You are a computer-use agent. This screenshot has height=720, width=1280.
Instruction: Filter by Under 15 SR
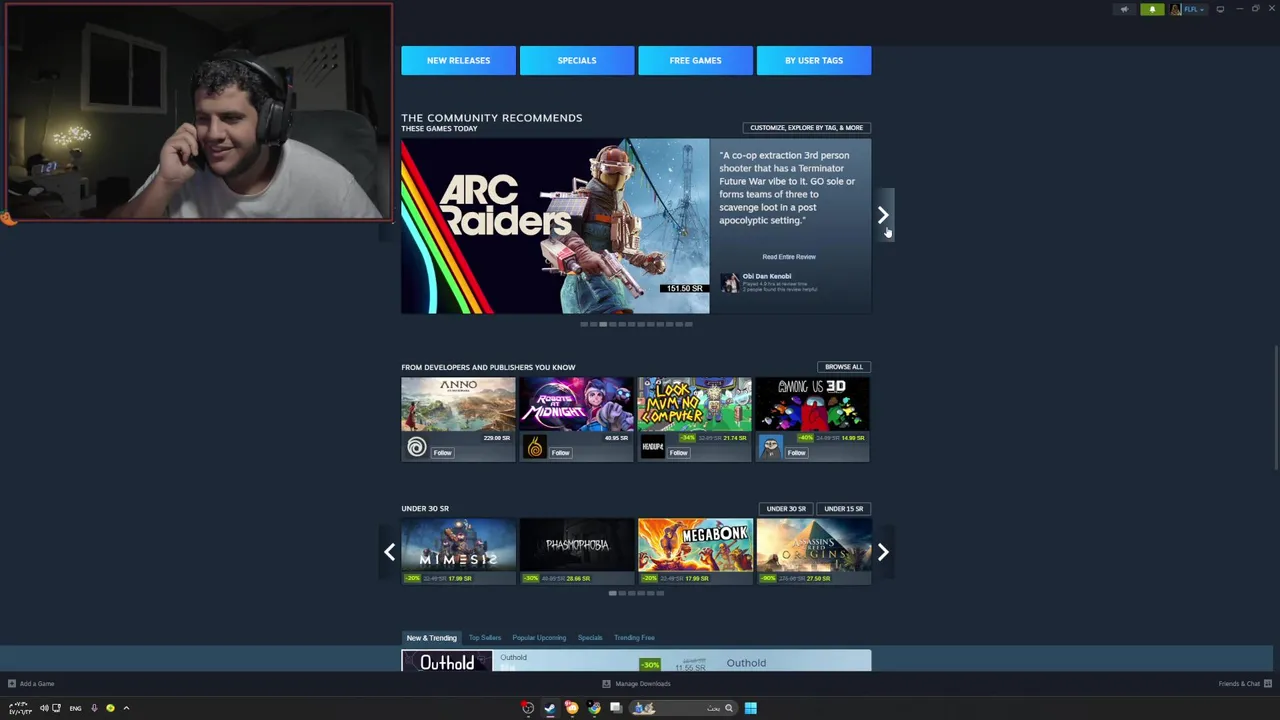[x=844, y=509]
